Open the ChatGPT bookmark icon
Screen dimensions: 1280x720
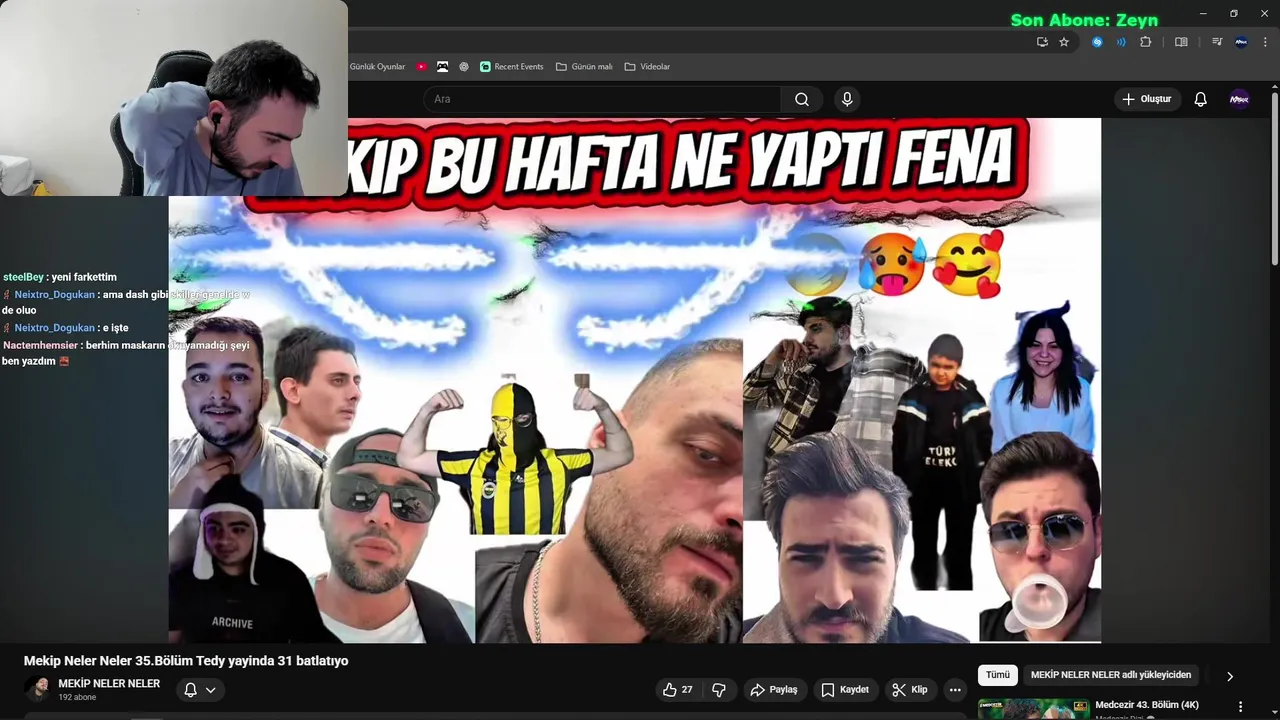point(464,67)
